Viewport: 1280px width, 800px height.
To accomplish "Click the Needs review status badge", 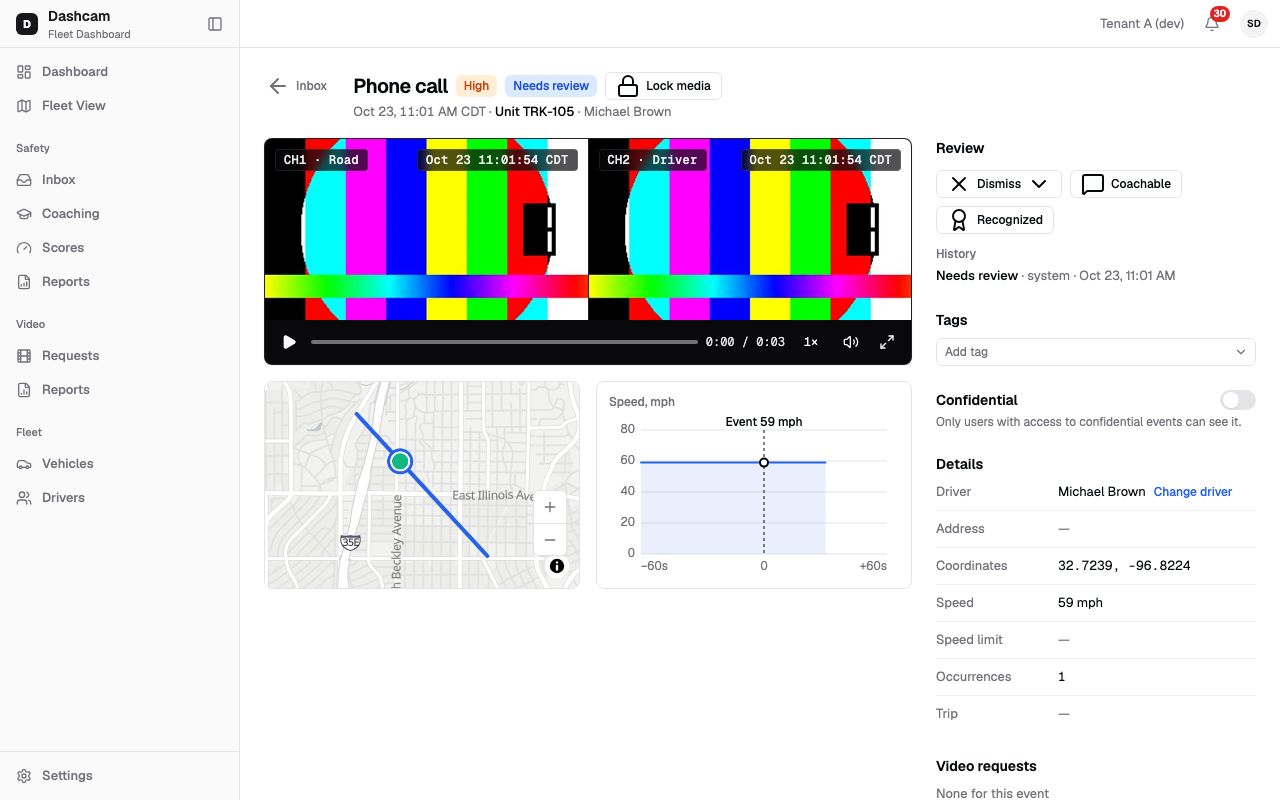I will click(x=551, y=86).
